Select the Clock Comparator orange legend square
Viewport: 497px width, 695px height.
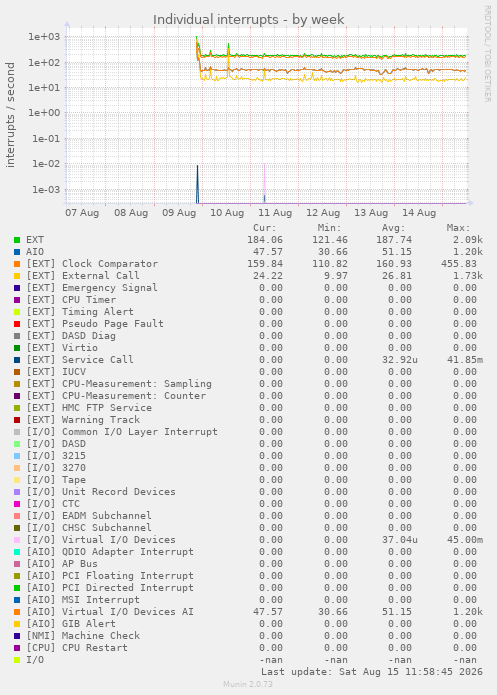(x=17, y=264)
